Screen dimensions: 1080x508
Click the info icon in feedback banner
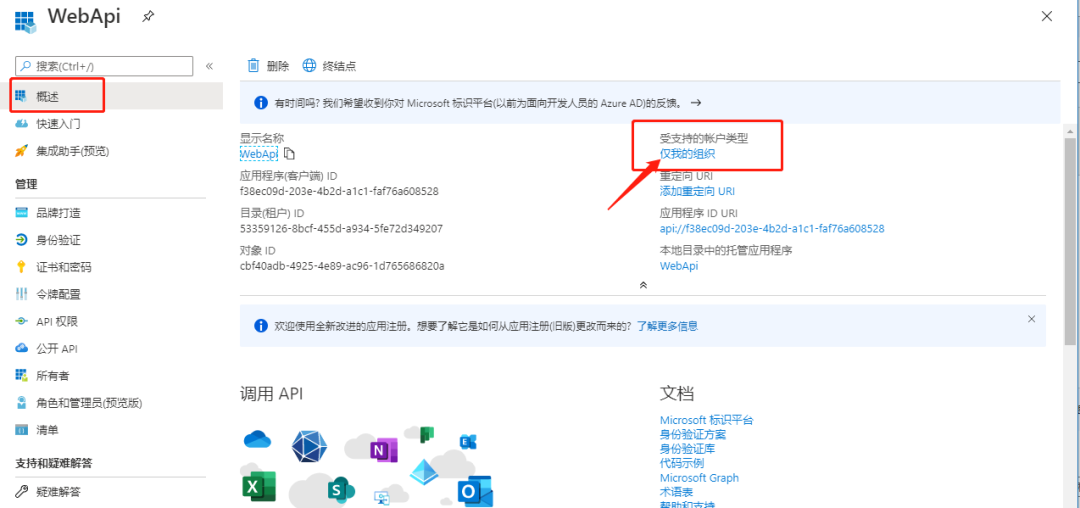pyautogui.click(x=260, y=103)
